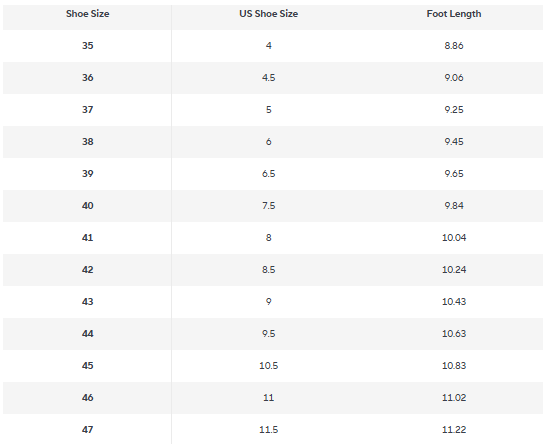Select shoe size 36 cell
Viewport: 544px width, 444px height.
coord(87,78)
